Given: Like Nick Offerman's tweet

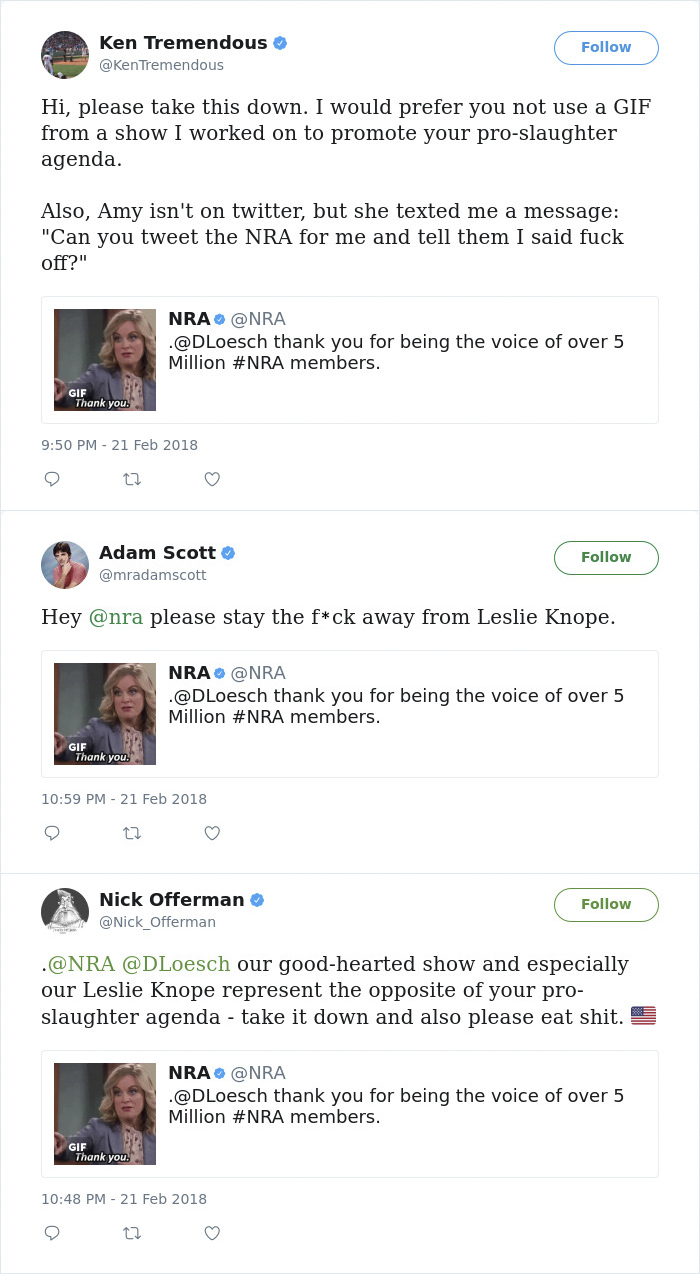Looking at the screenshot, I should (212, 1233).
